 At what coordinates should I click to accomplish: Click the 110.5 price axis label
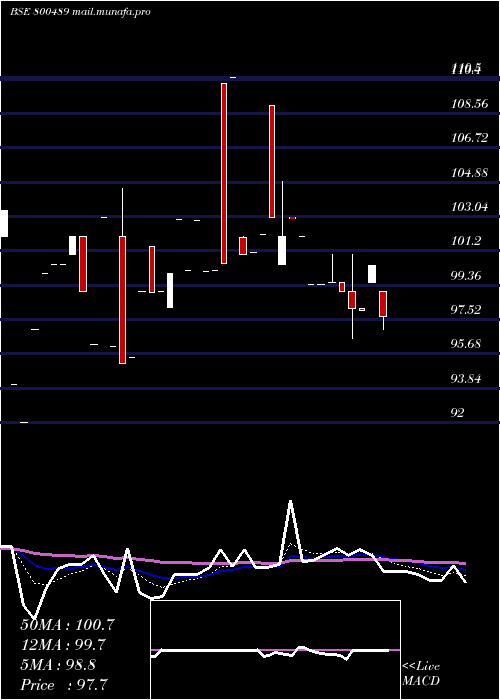point(466,69)
